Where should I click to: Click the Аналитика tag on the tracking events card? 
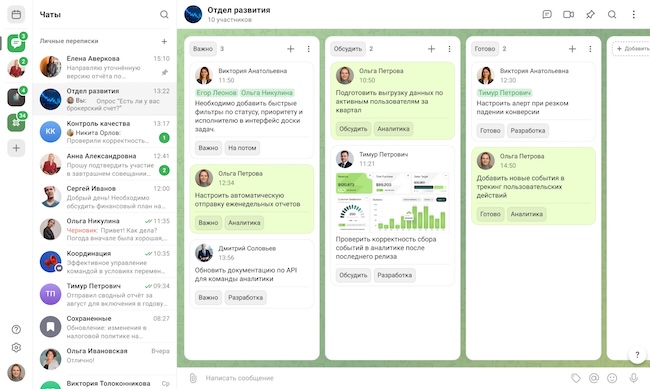[526, 214]
